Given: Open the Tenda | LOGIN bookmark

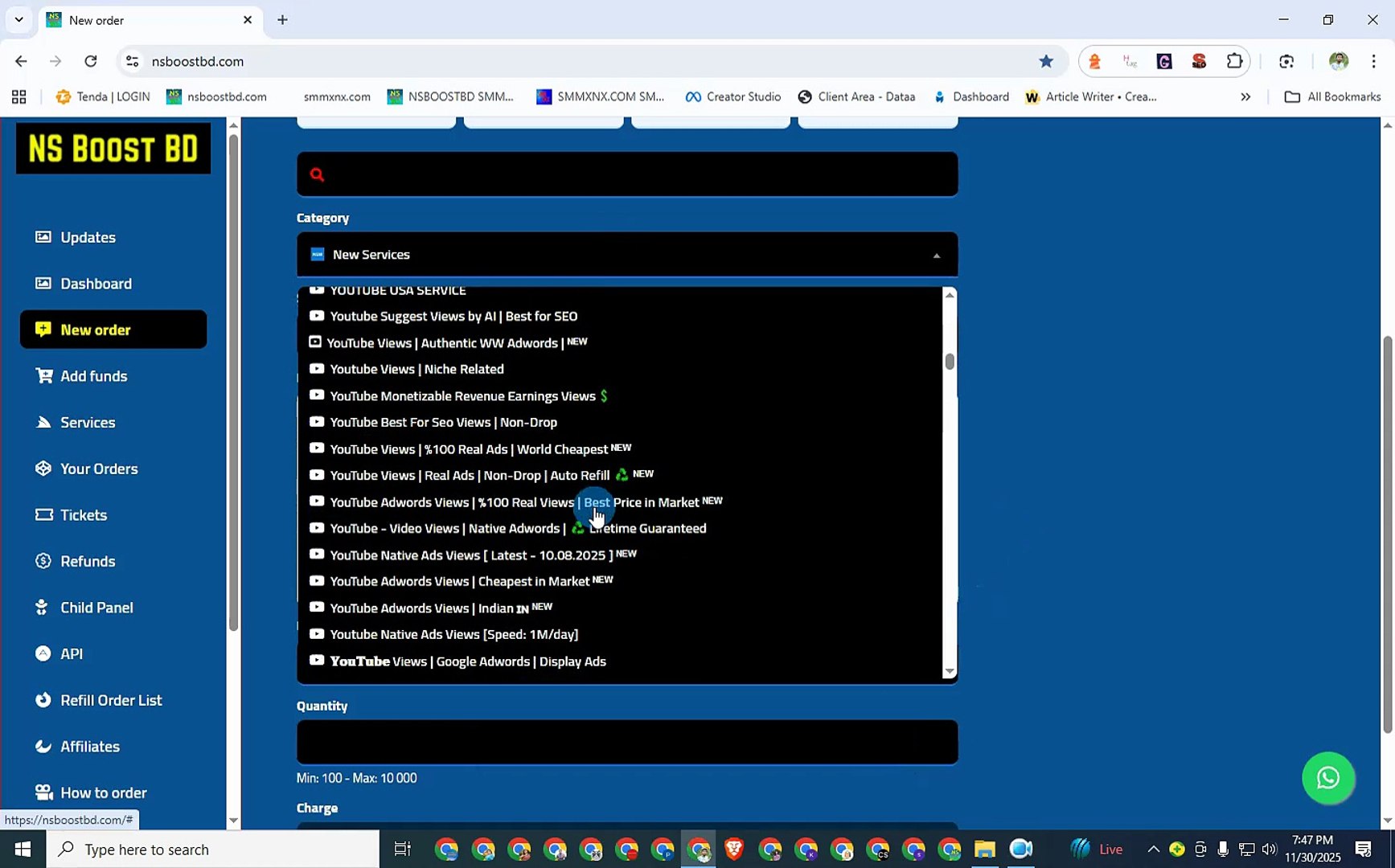Looking at the screenshot, I should point(103,97).
